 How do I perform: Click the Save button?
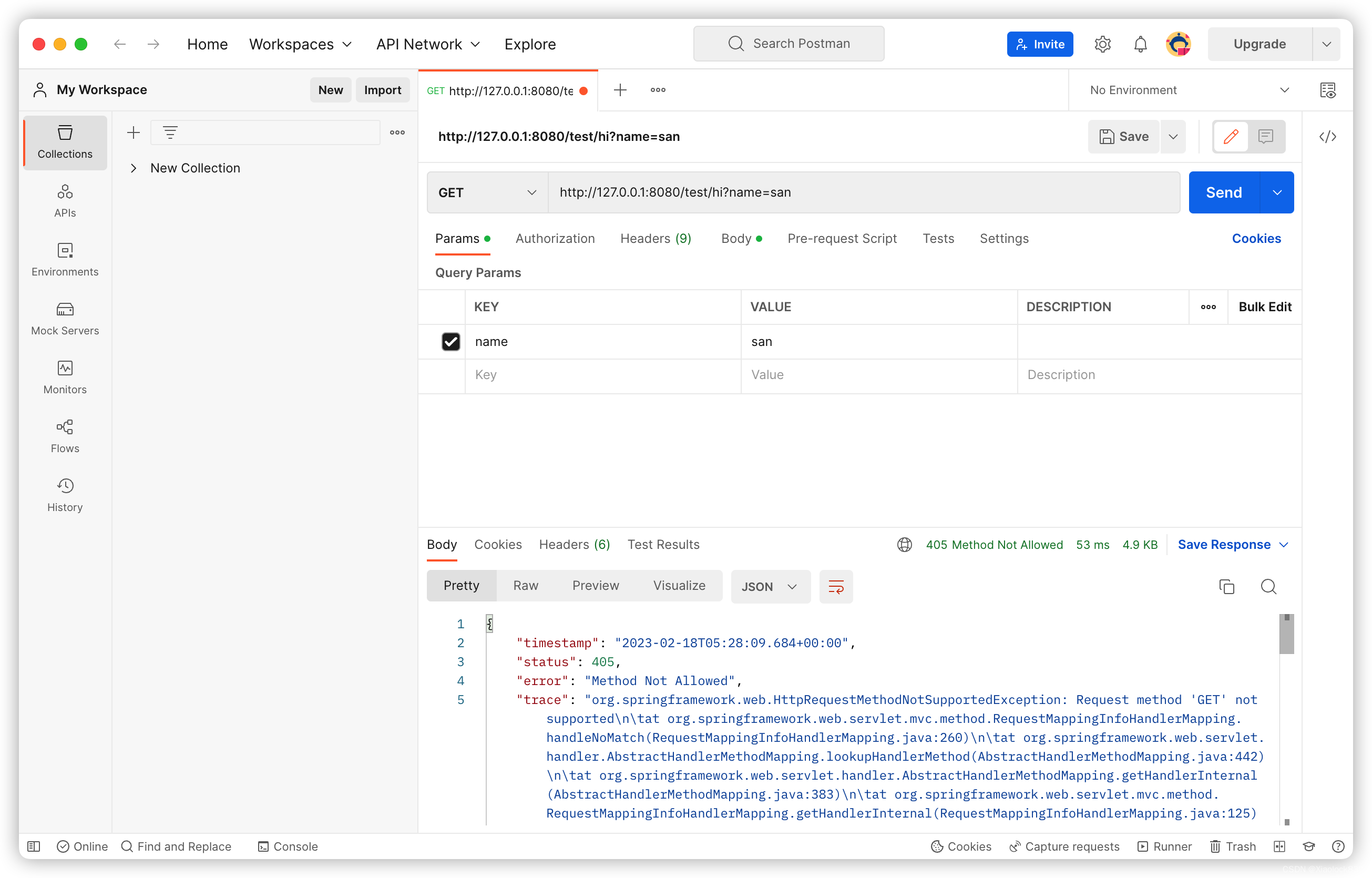pyautogui.click(x=1123, y=136)
